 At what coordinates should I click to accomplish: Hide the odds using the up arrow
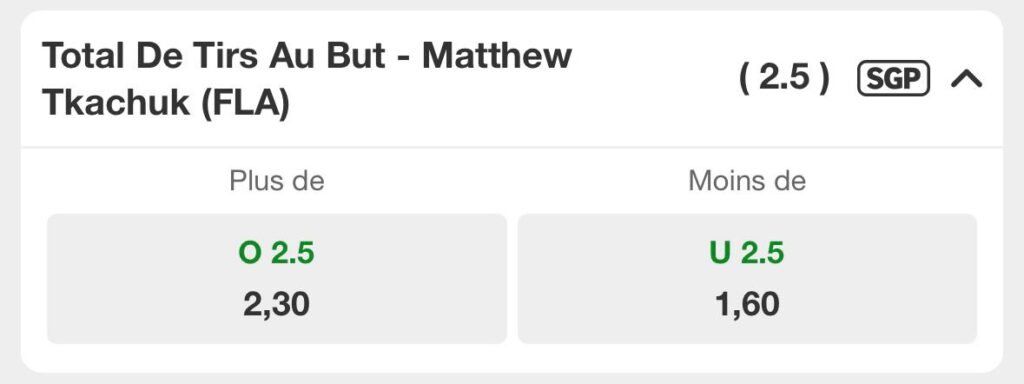click(x=967, y=79)
